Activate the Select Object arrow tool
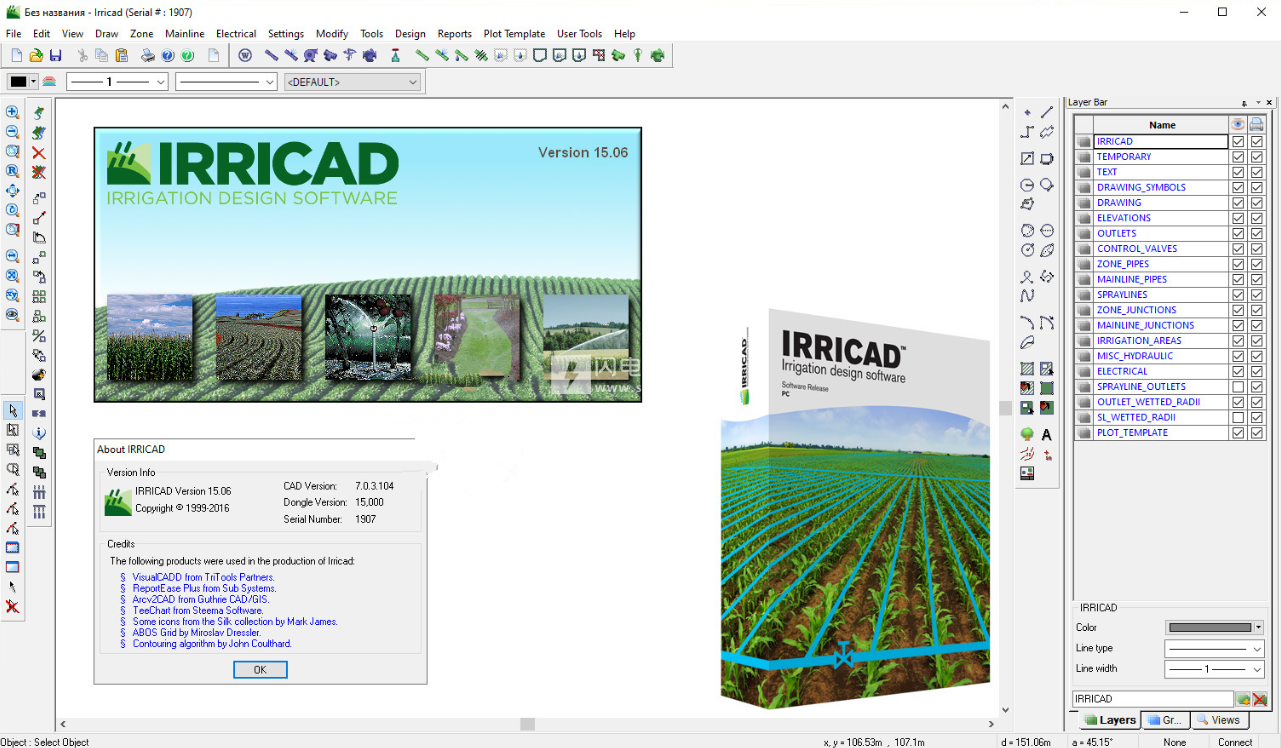 pyautogui.click(x=13, y=411)
